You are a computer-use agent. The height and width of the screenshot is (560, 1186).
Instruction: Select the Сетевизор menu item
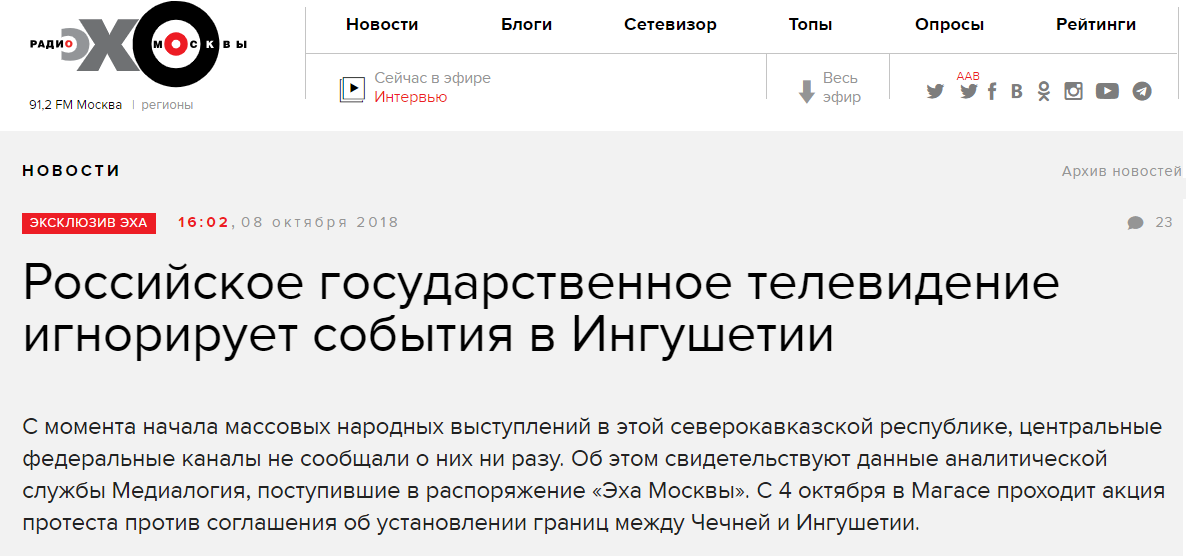pyautogui.click(x=670, y=25)
